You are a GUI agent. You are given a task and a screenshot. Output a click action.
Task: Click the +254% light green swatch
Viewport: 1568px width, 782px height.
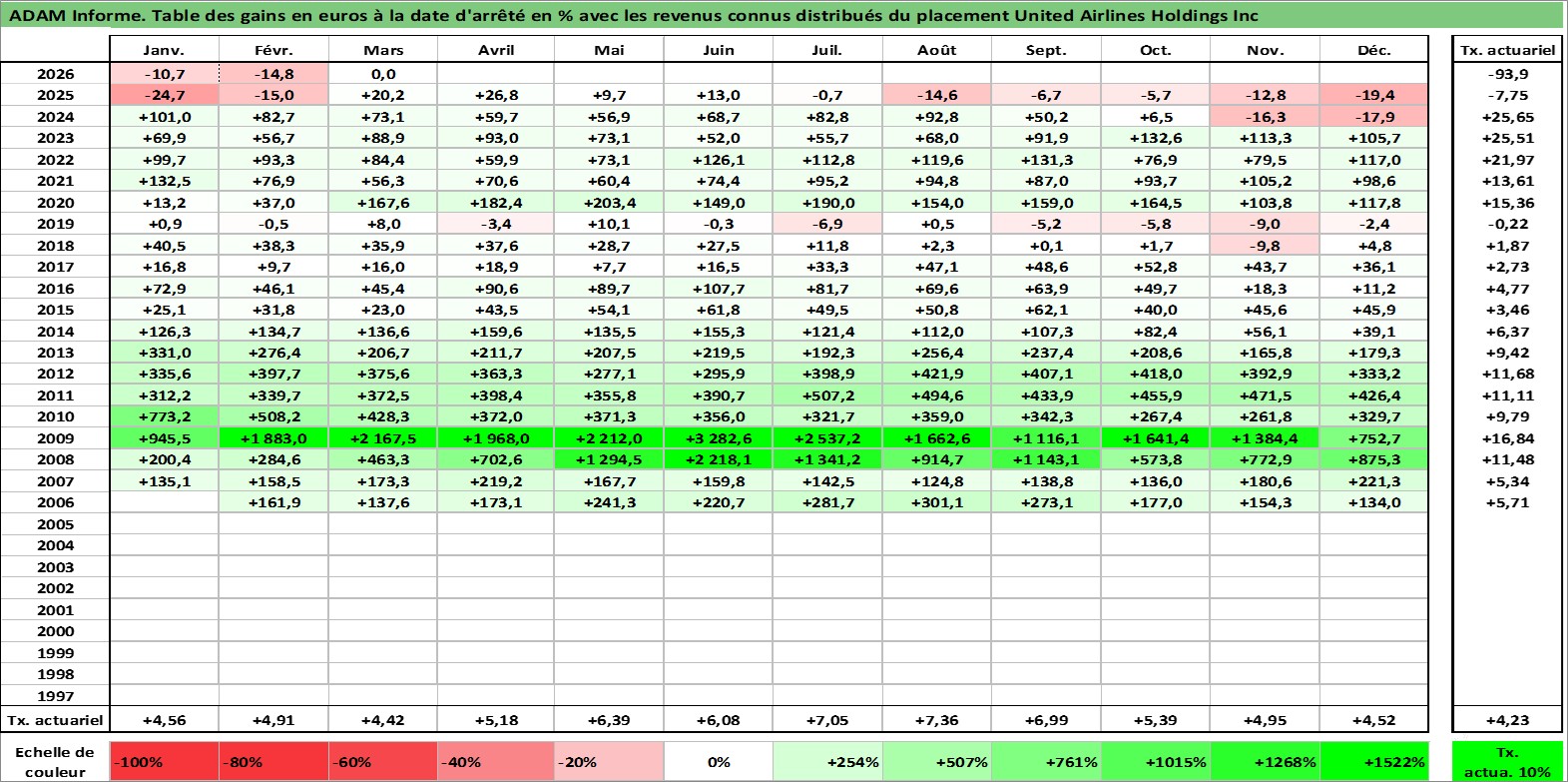coord(827,762)
